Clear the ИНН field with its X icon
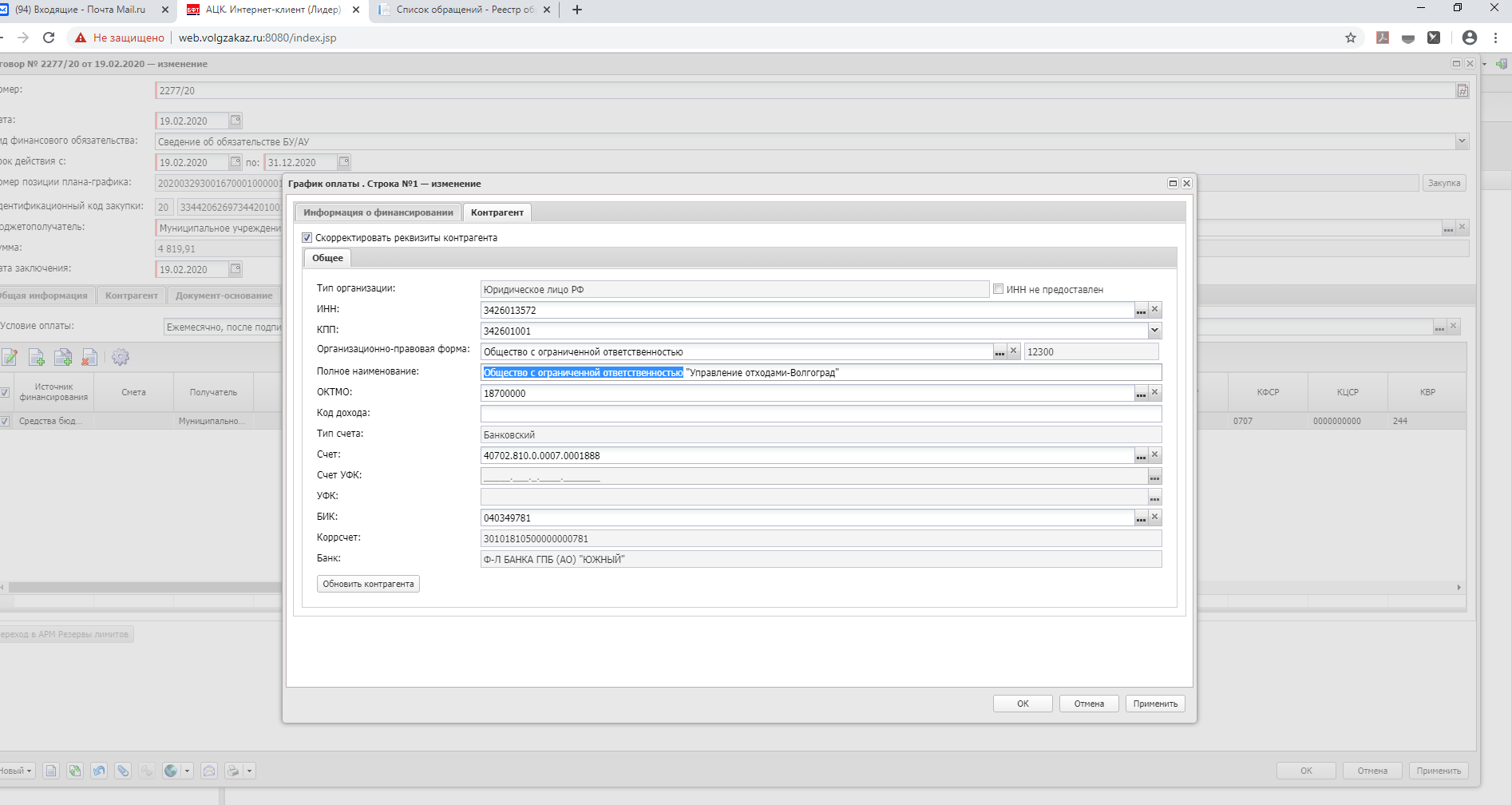The image size is (1512, 805). point(1154,310)
